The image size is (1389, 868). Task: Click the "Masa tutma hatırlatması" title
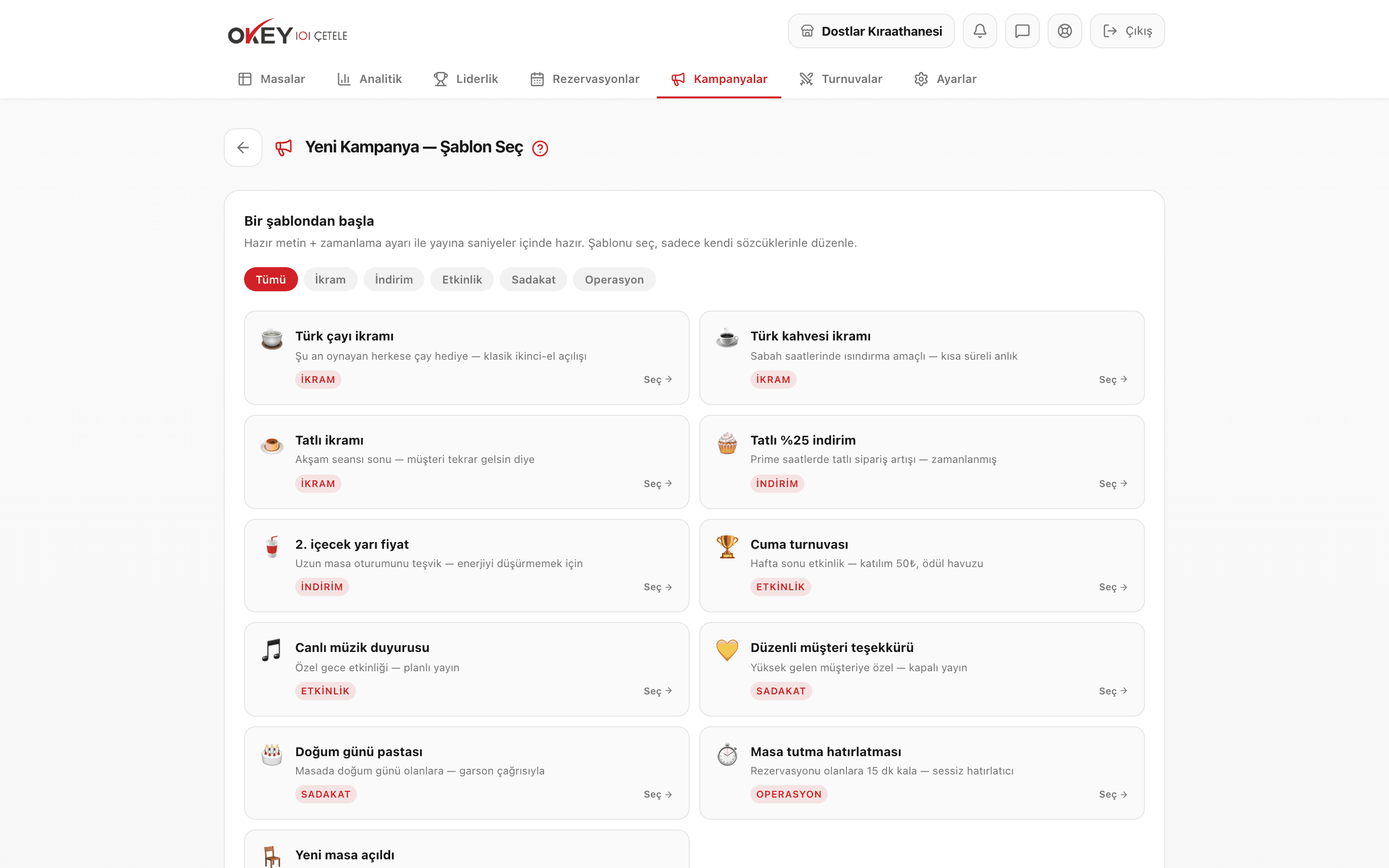click(x=825, y=751)
